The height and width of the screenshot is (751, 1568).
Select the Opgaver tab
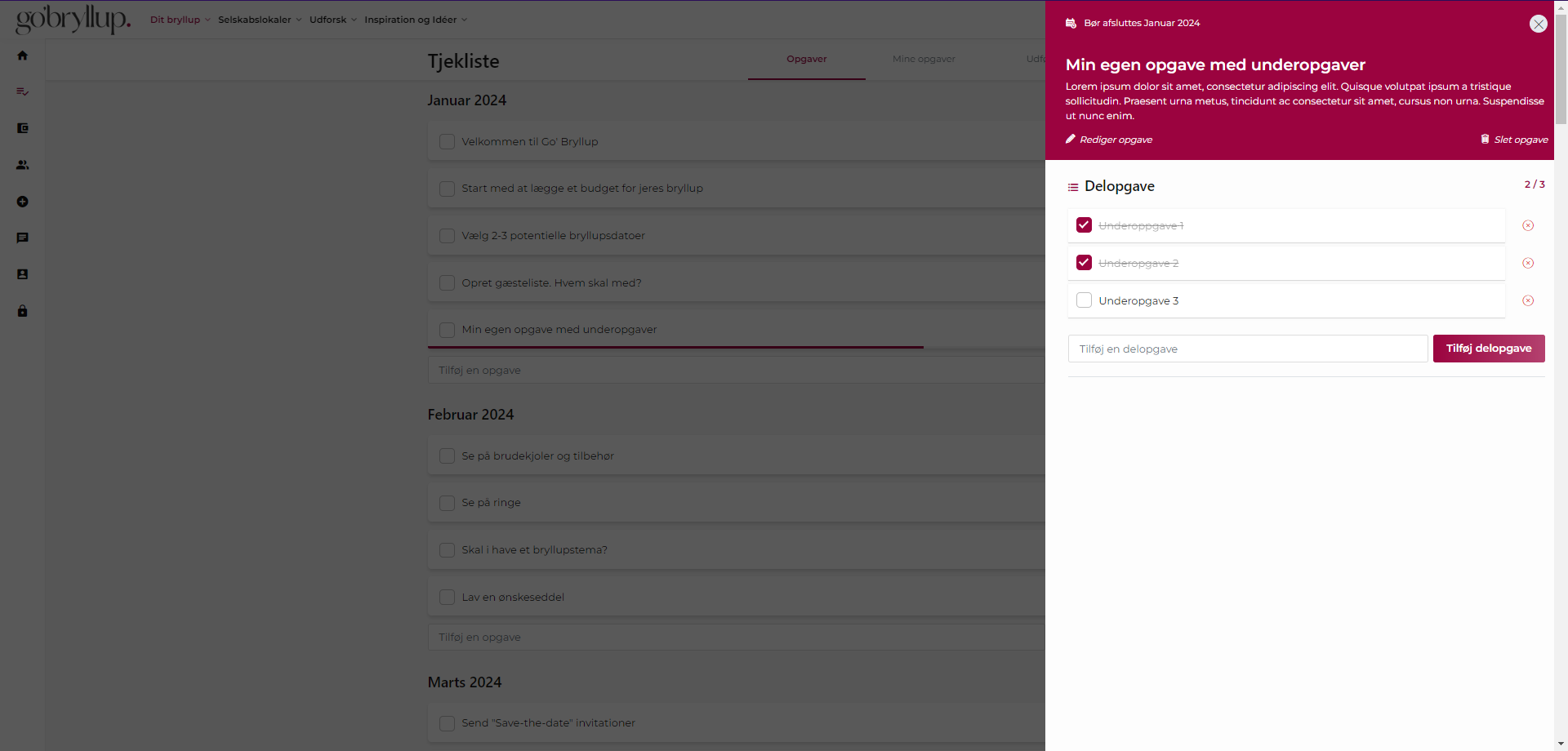806,59
